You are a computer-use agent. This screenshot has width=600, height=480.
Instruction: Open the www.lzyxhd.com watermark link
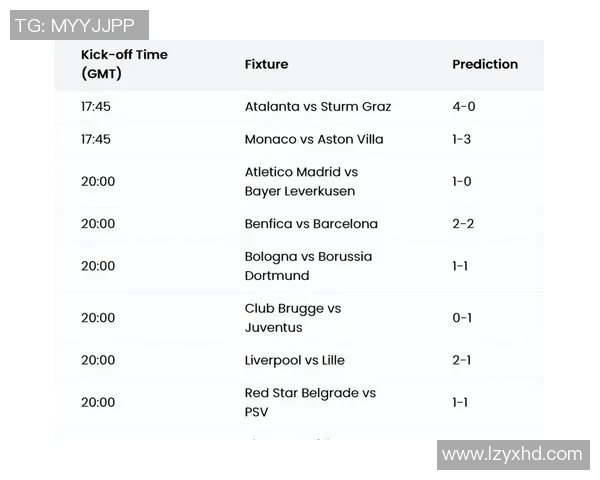click(512, 454)
